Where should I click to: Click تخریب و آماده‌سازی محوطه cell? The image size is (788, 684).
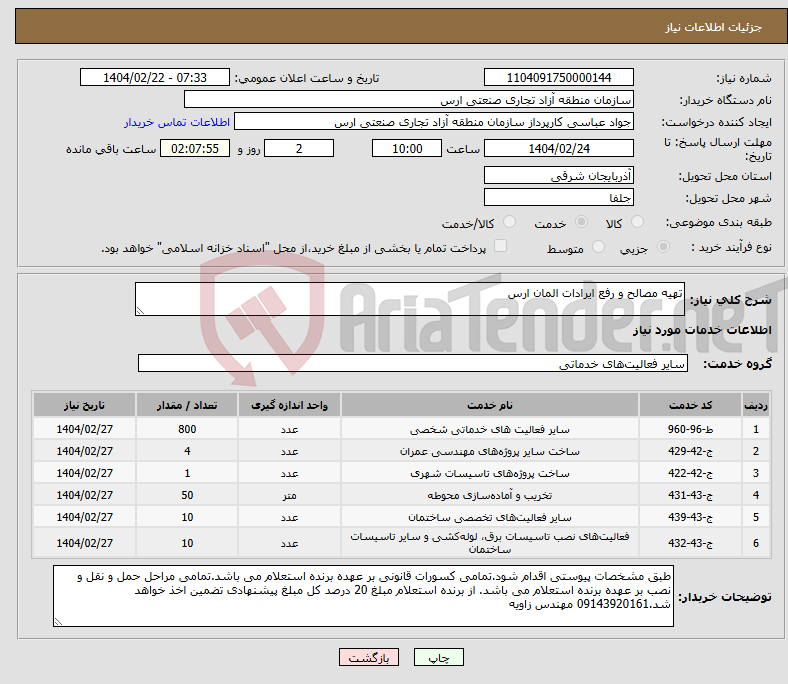(x=490, y=495)
